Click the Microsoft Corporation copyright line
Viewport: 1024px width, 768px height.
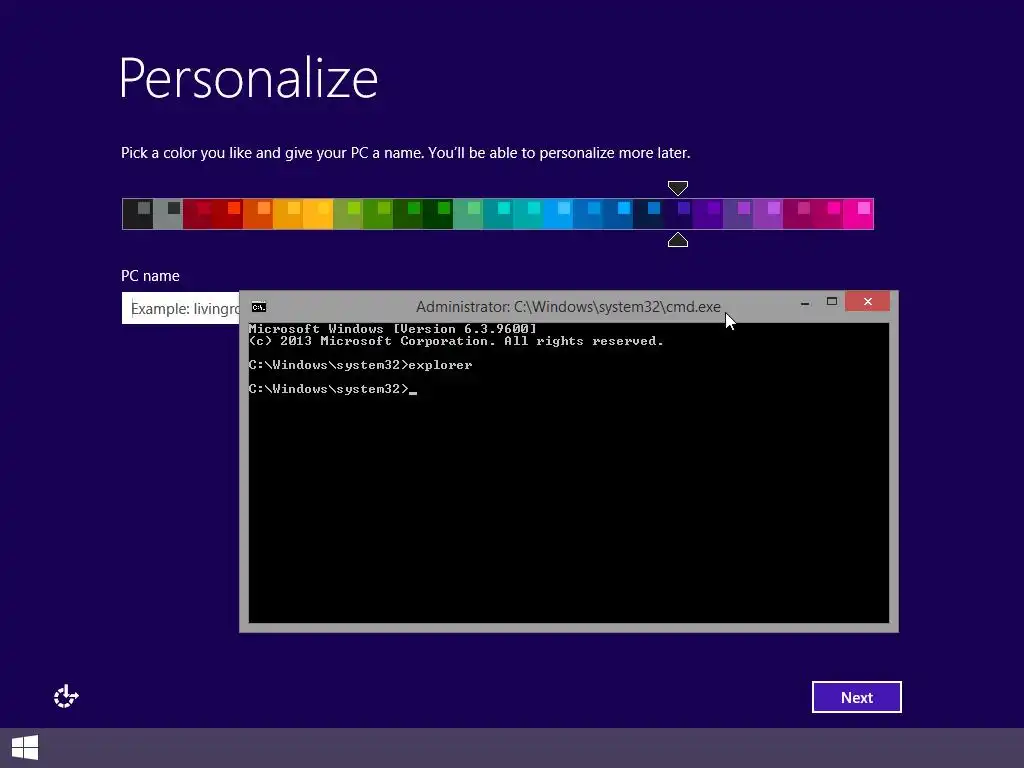[x=456, y=341]
